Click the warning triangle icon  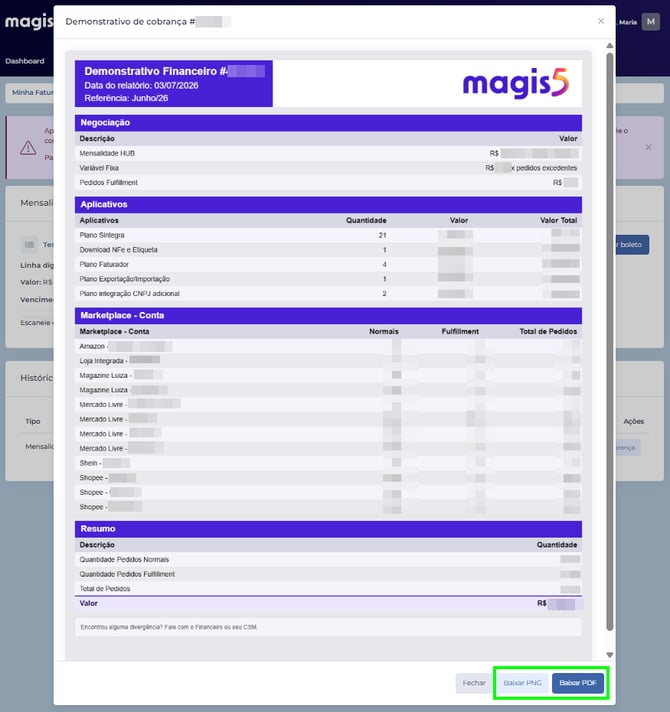[28, 148]
